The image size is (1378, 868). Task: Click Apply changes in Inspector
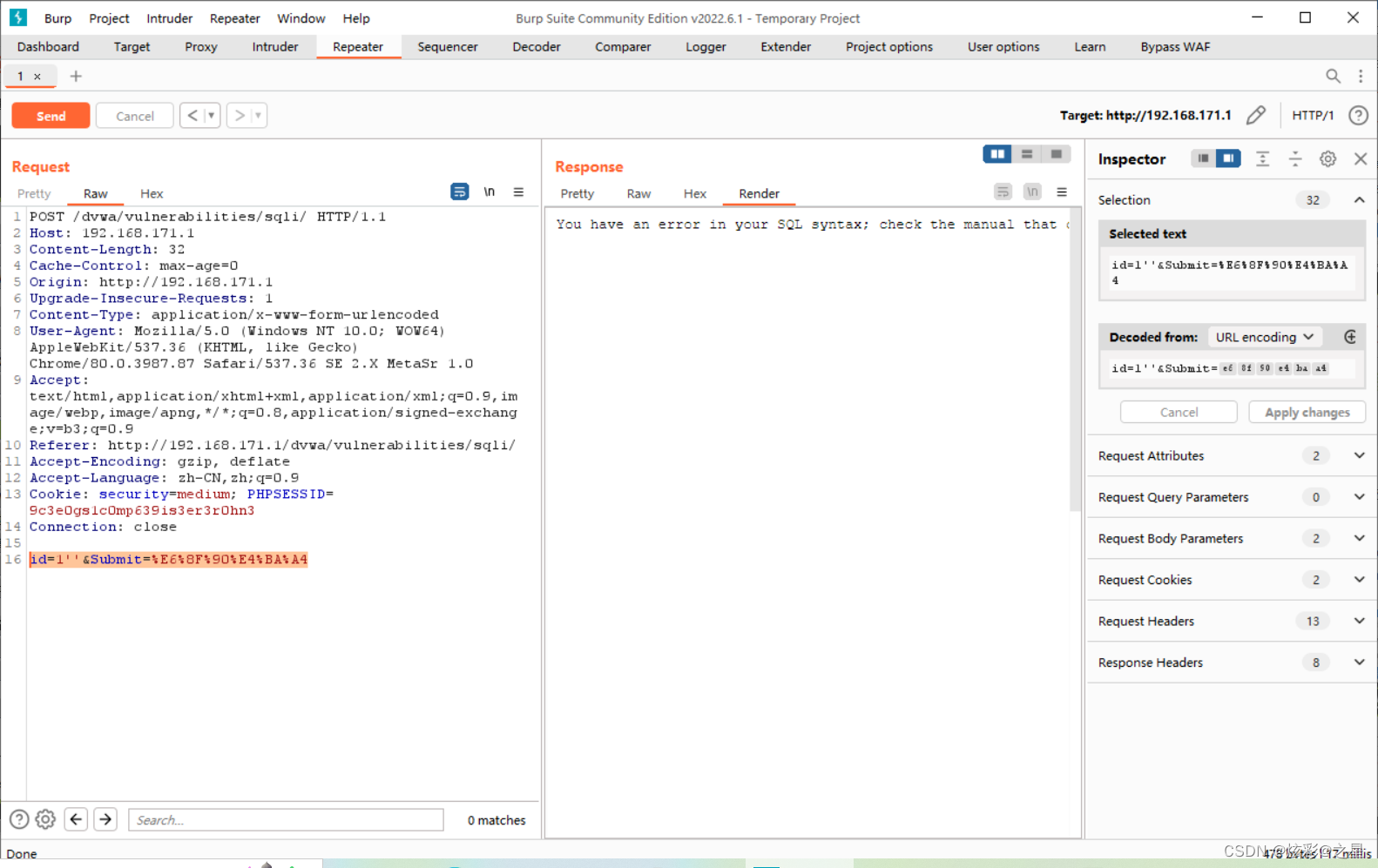(x=1307, y=412)
